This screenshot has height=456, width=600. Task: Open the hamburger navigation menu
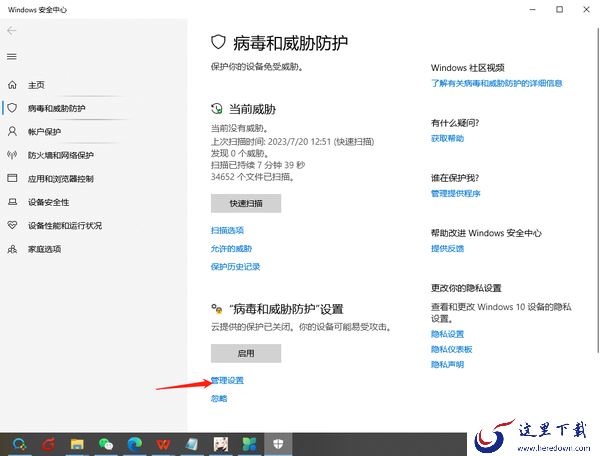(x=12, y=57)
